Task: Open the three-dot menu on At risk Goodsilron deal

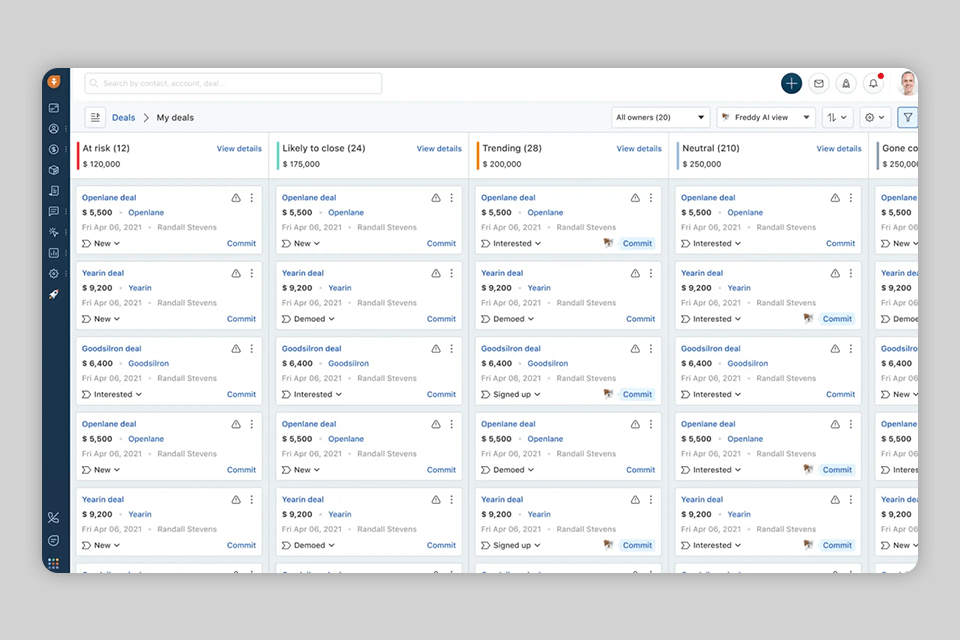Action: click(252, 348)
